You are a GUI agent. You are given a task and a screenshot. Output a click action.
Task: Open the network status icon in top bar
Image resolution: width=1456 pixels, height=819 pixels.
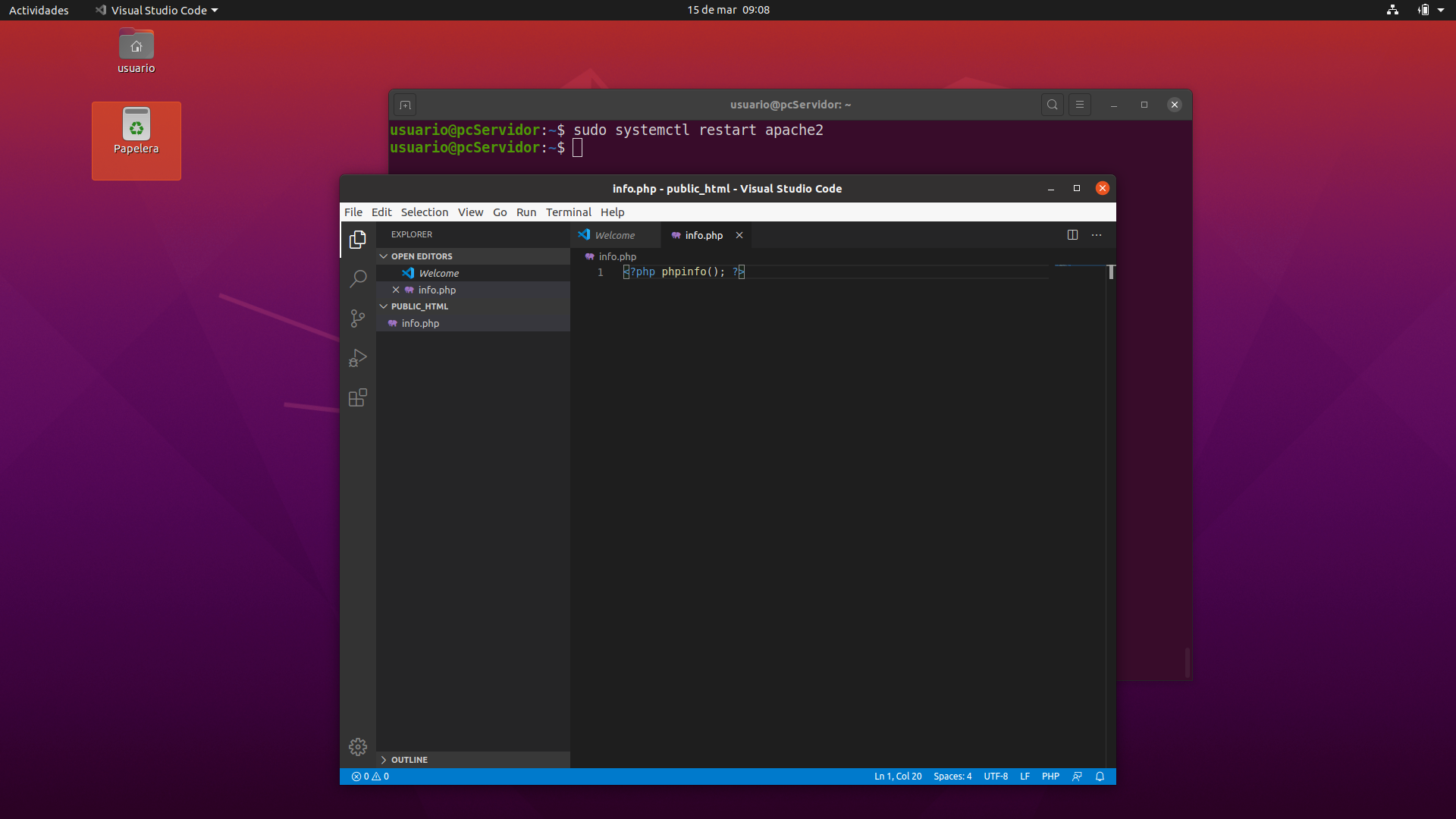pos(1392,10)
